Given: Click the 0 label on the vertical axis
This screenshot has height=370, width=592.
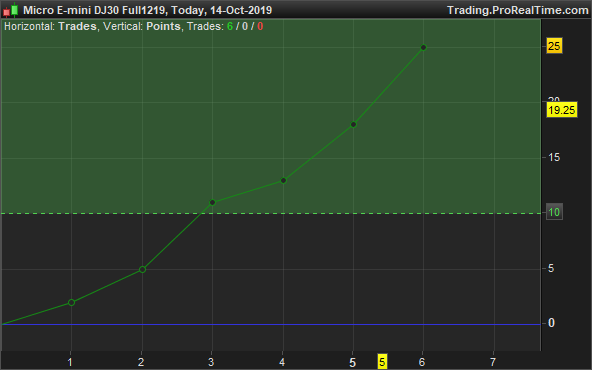Looking at the screenshot, I should pyautogui.click(x=551, y=323).
